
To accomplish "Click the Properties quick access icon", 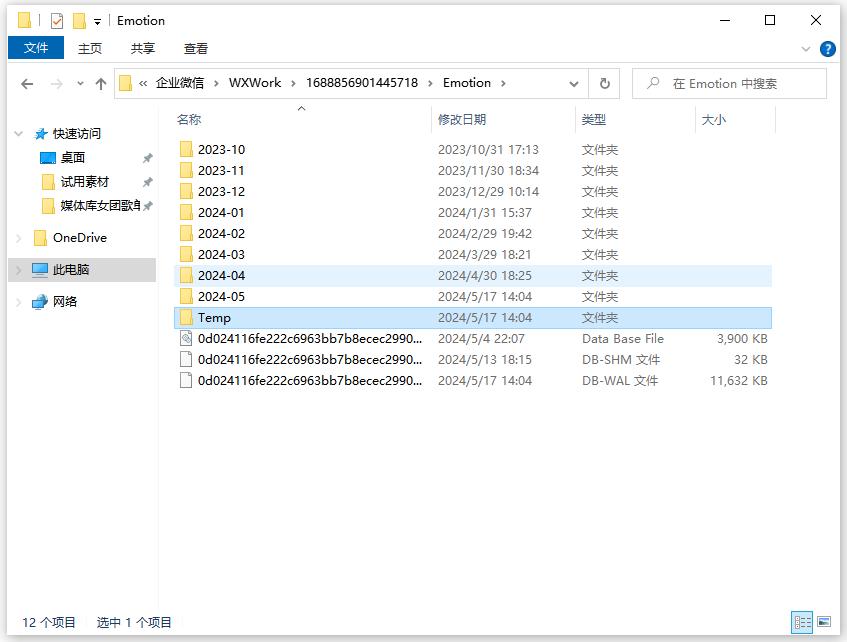I will (x=57, y=20).
